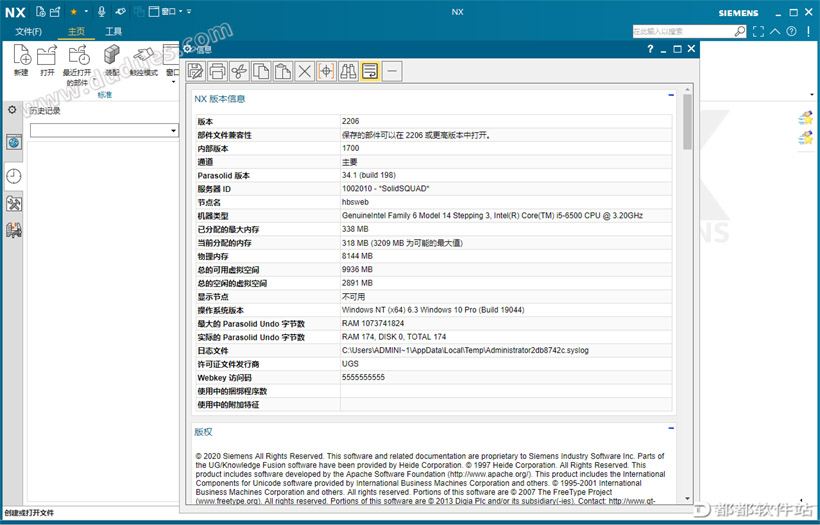Screen dimensions: 820x525
Task: Click the gear icon in 信息 title bar
Action: pos(188,49)
